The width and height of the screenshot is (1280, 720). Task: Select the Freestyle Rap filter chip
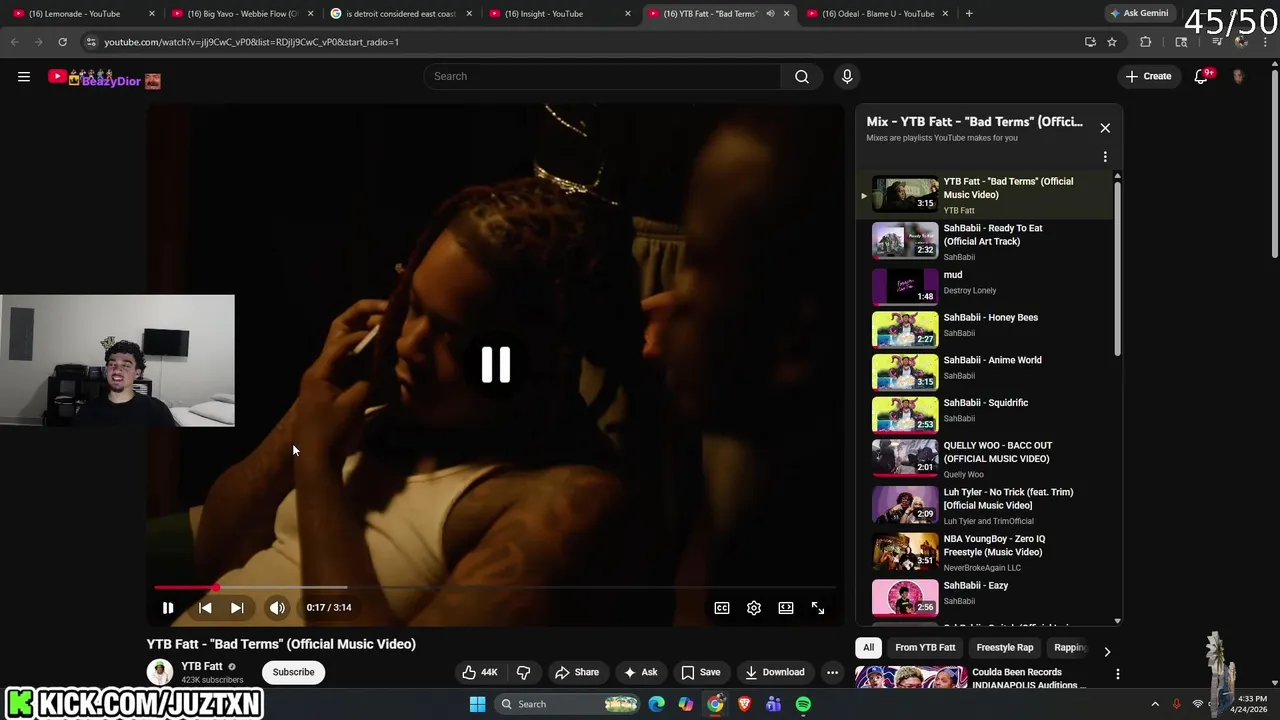tap(1005, 647)
